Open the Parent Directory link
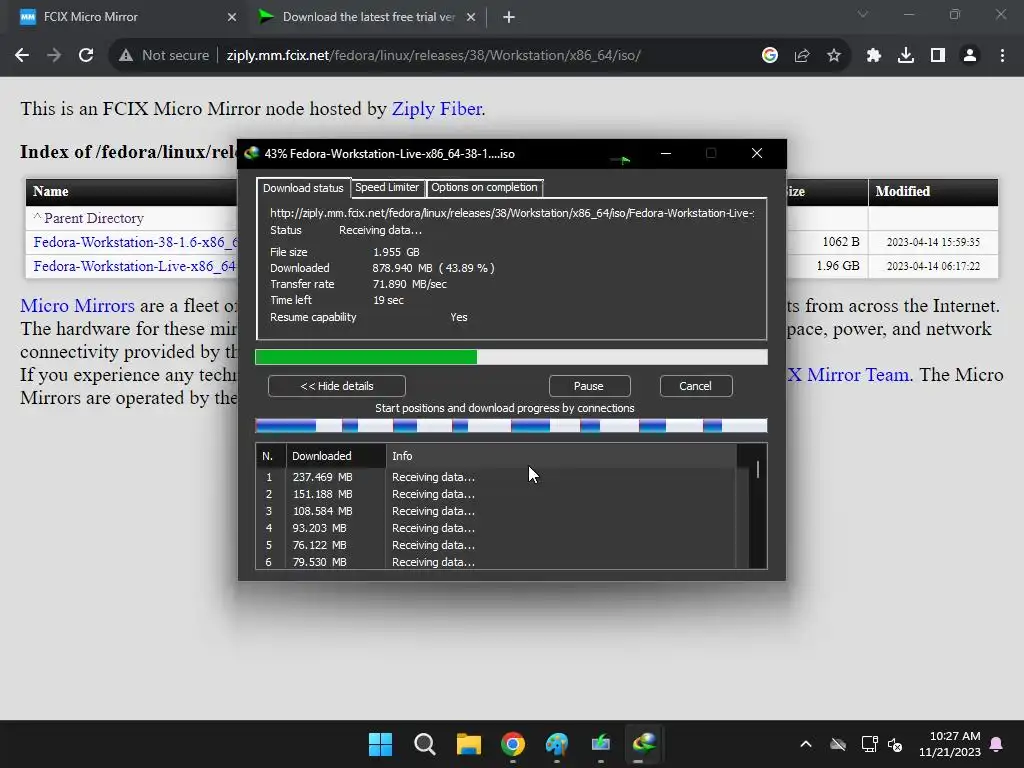Viewport: 1024px width, 768px height. (x=94, y=218)
